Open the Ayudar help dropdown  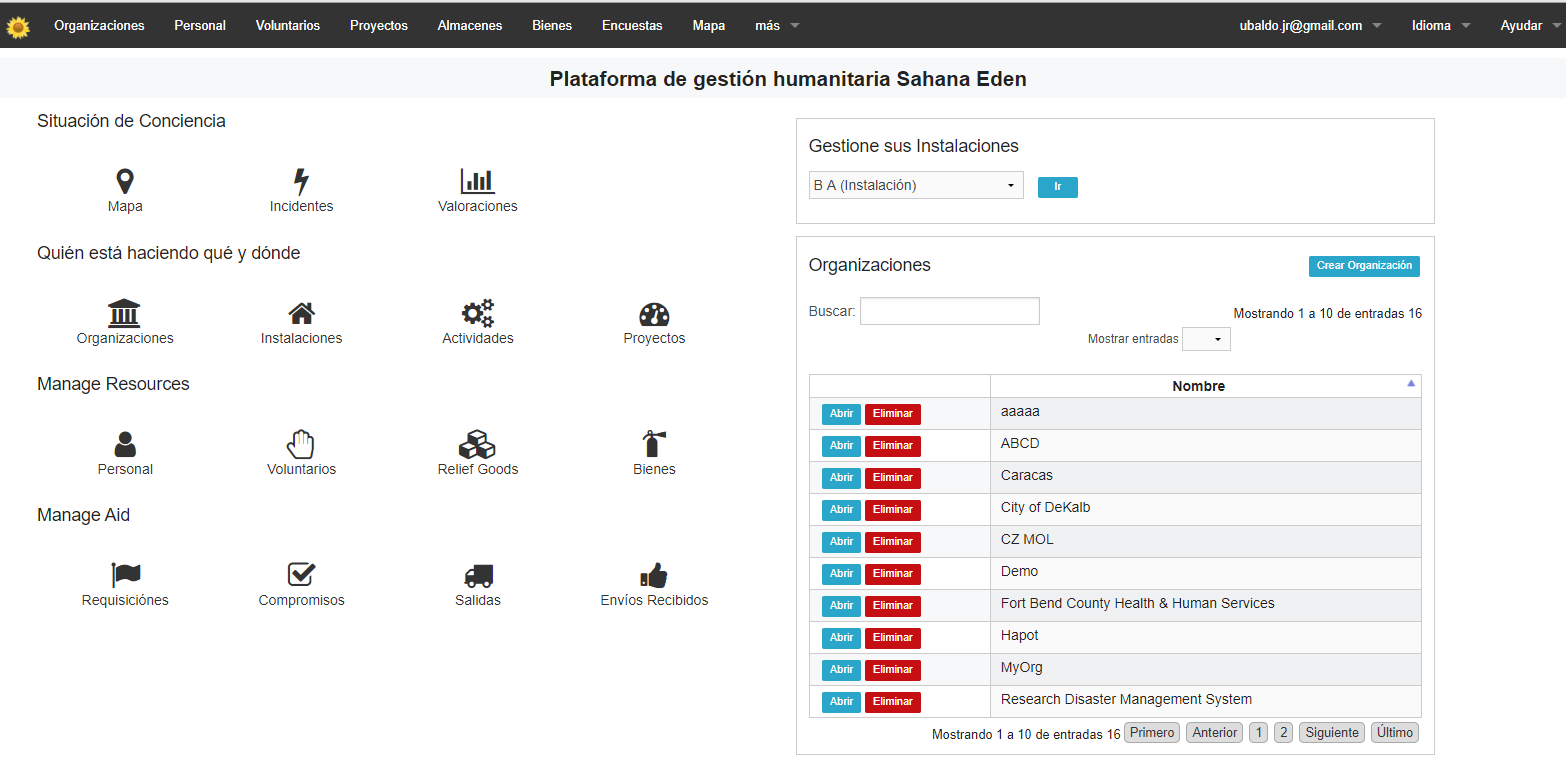pyautogui.click(x=1530, y=26)
